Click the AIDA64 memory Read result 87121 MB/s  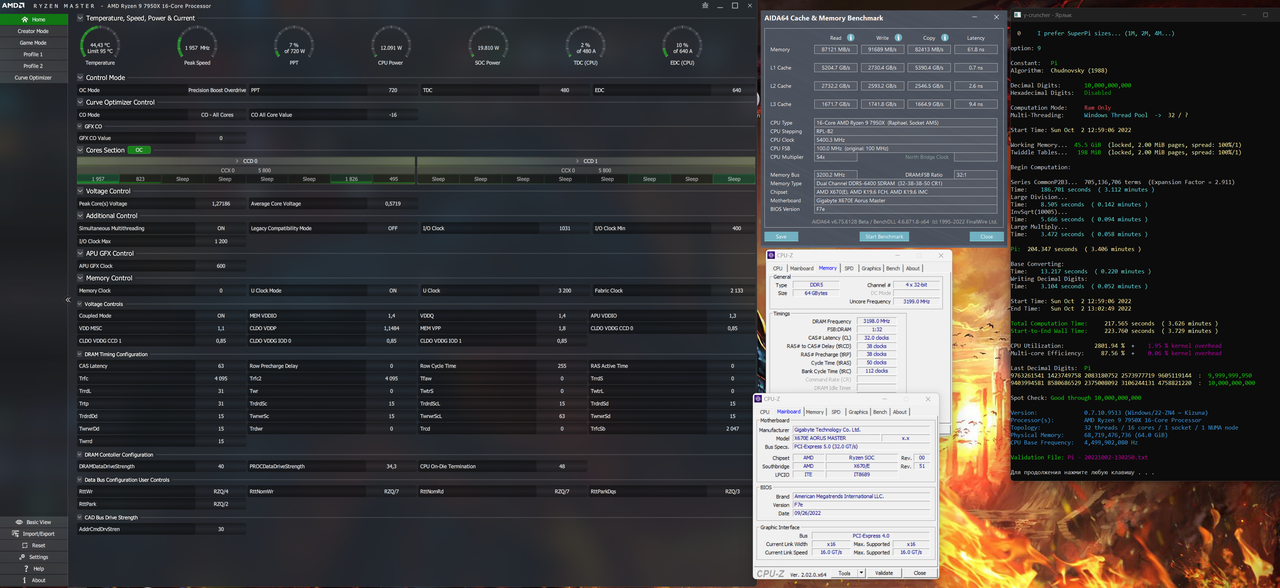(836, 48)
